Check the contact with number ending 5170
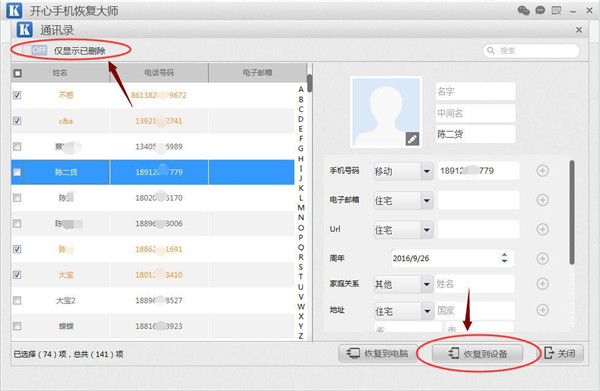Image resolution: width=600 pixels, height=391 pixels. [x=17, y=198]
